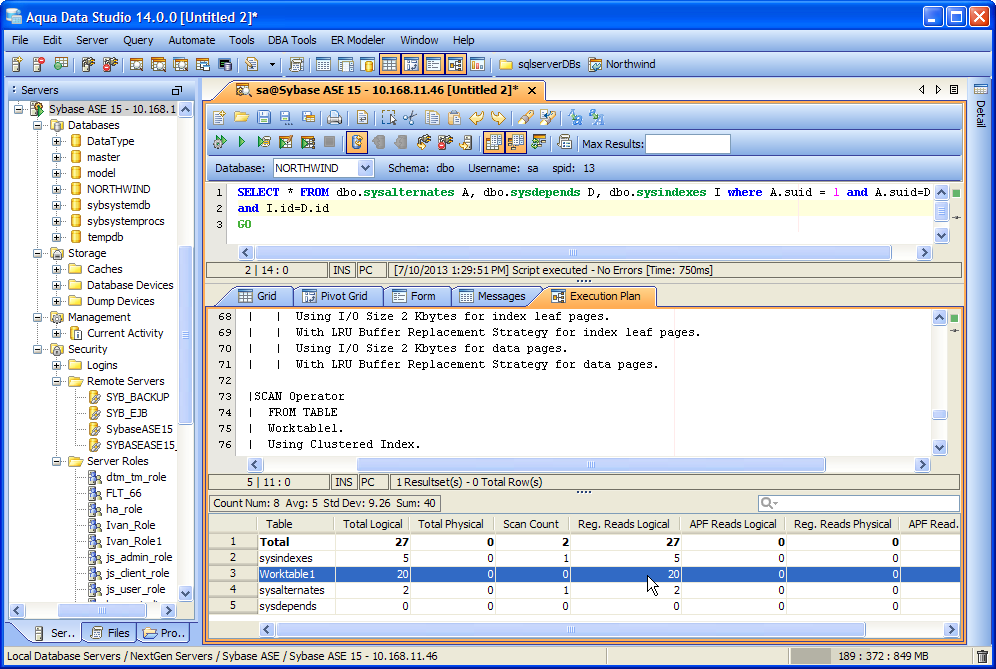Switch to the Messages tab
This screenshot has height=669, width=996.
pos(491,296)
